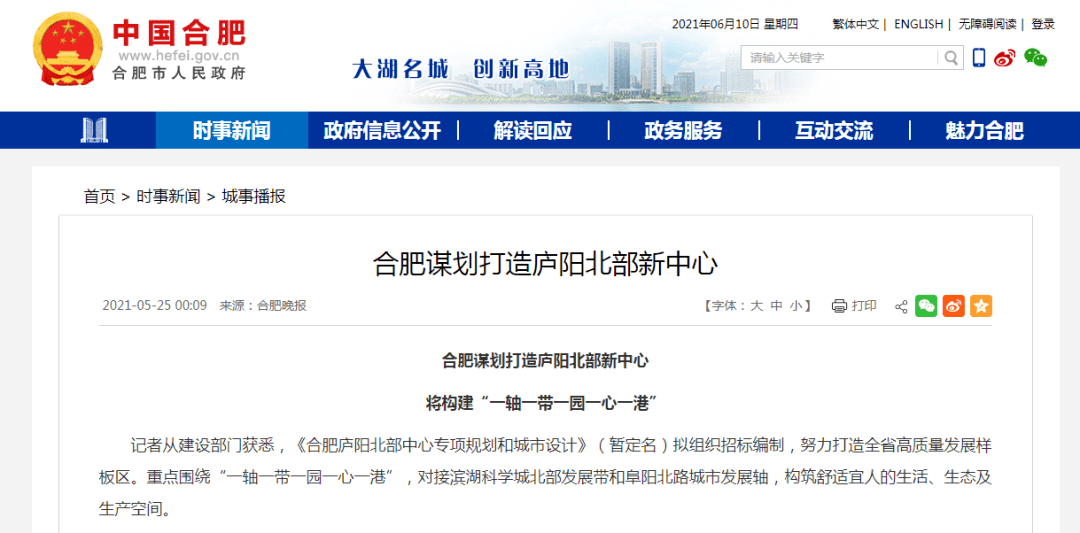
Task: Switch to ENGLISH version
Action: (x=918, y=24)
